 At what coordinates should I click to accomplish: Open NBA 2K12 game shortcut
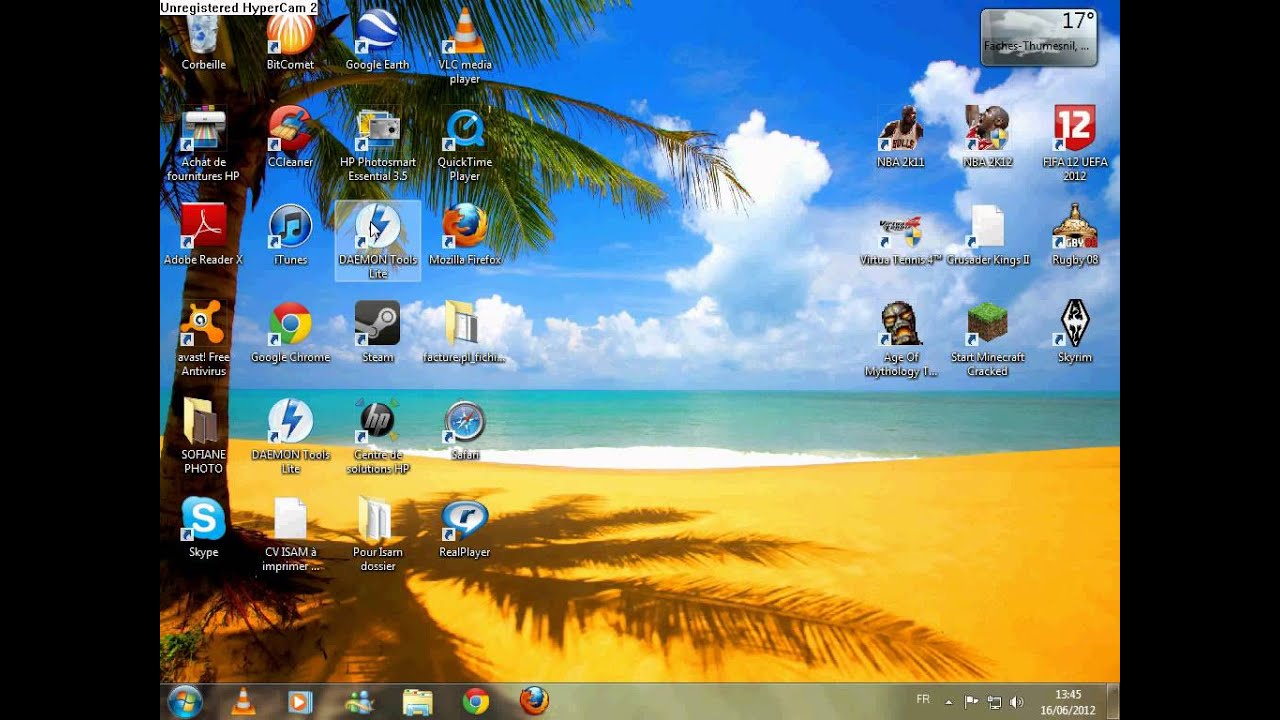click(987, 136)
